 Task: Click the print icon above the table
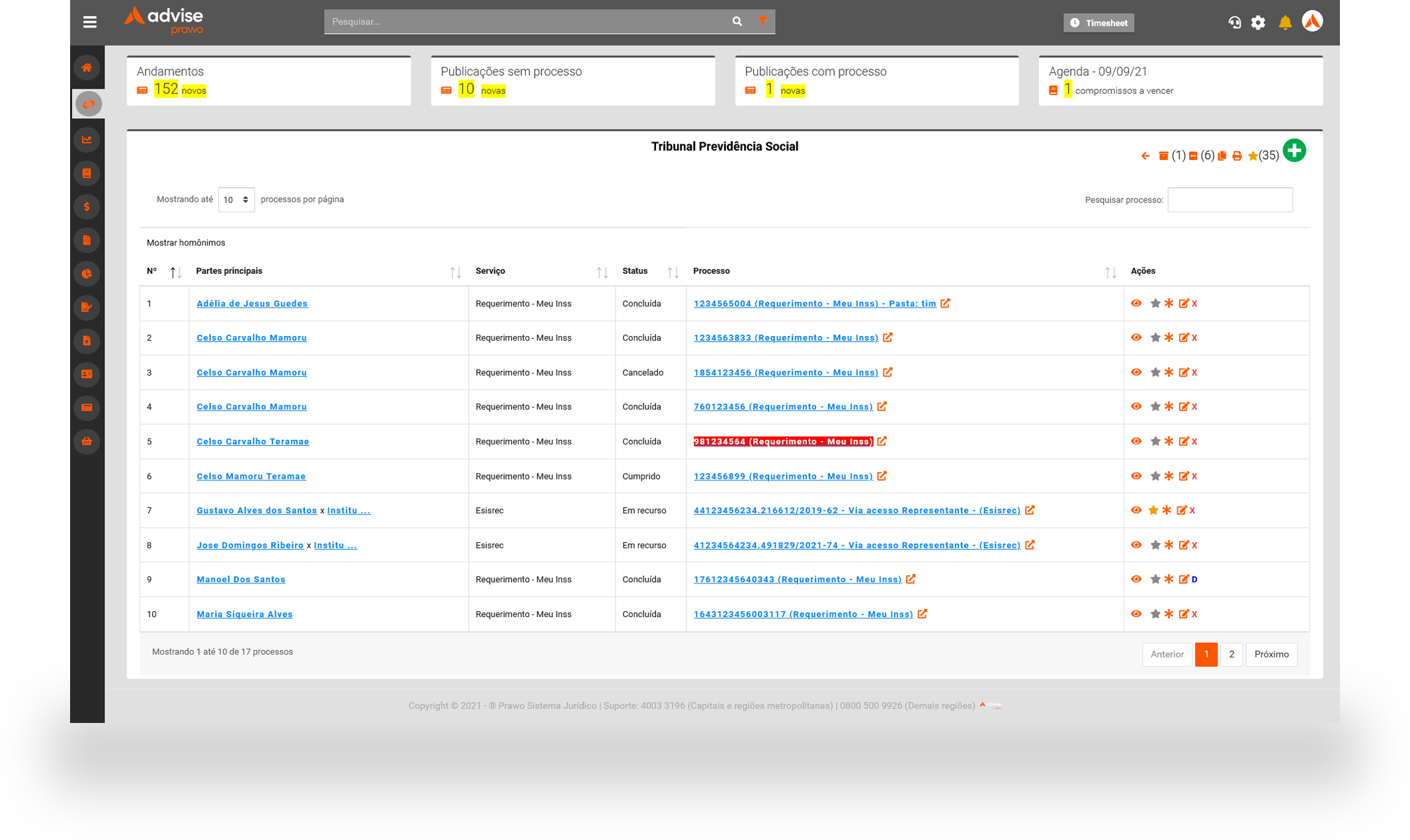1237,156
